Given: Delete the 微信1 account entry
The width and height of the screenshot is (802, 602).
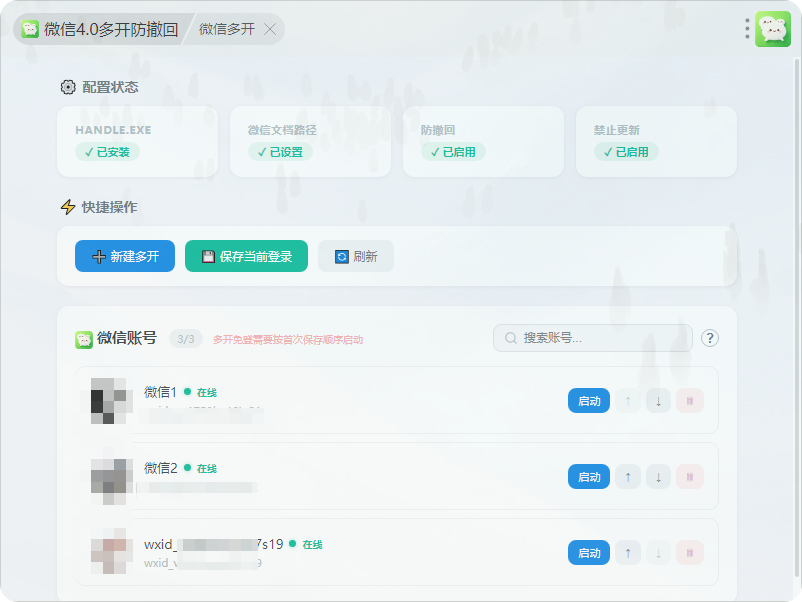Looking at the screenshot, I should click(x=689, y=400).
